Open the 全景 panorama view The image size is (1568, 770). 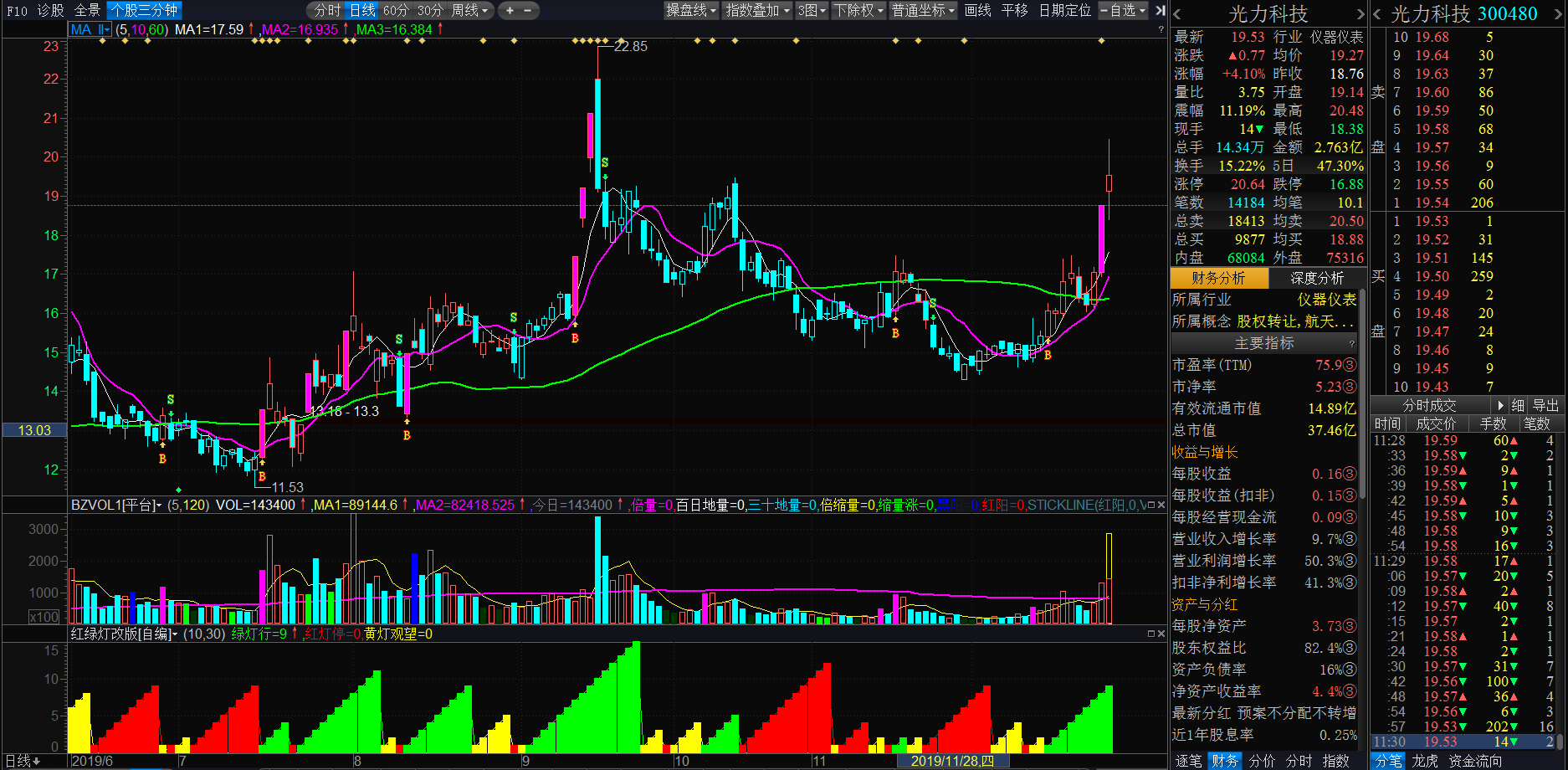(87, 11)
